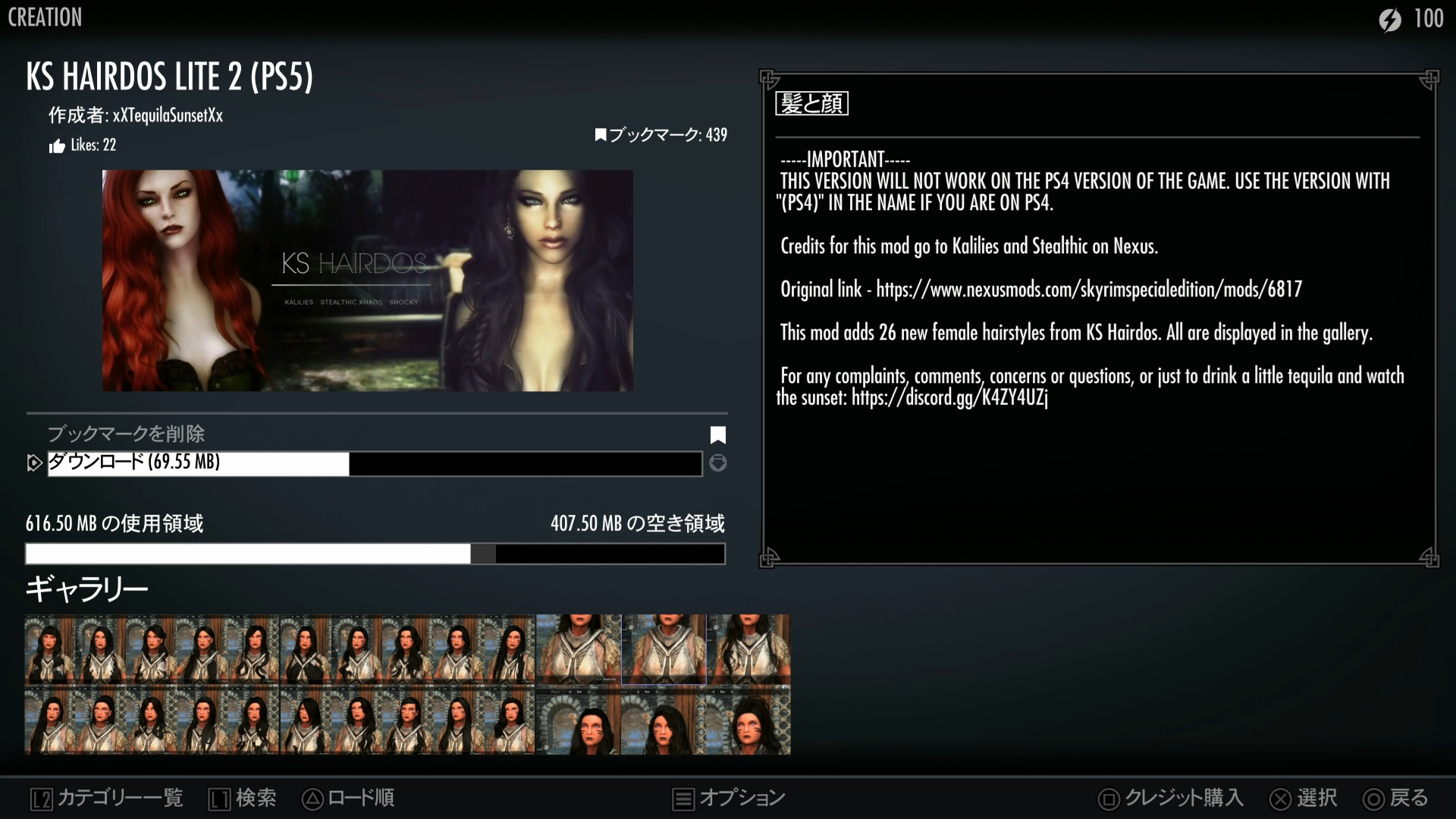Click the bookmark count flag icon
This screenshot has height=819, width=1456.
pos(601,135)
